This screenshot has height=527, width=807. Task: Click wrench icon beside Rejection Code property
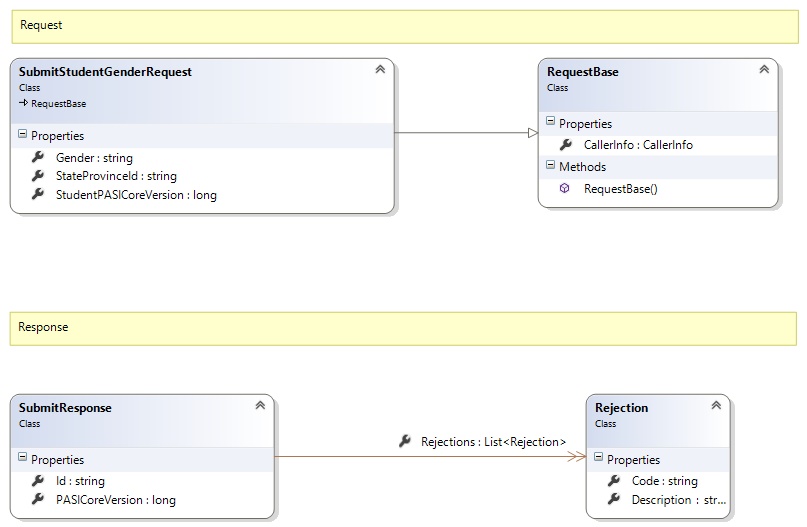614,481
